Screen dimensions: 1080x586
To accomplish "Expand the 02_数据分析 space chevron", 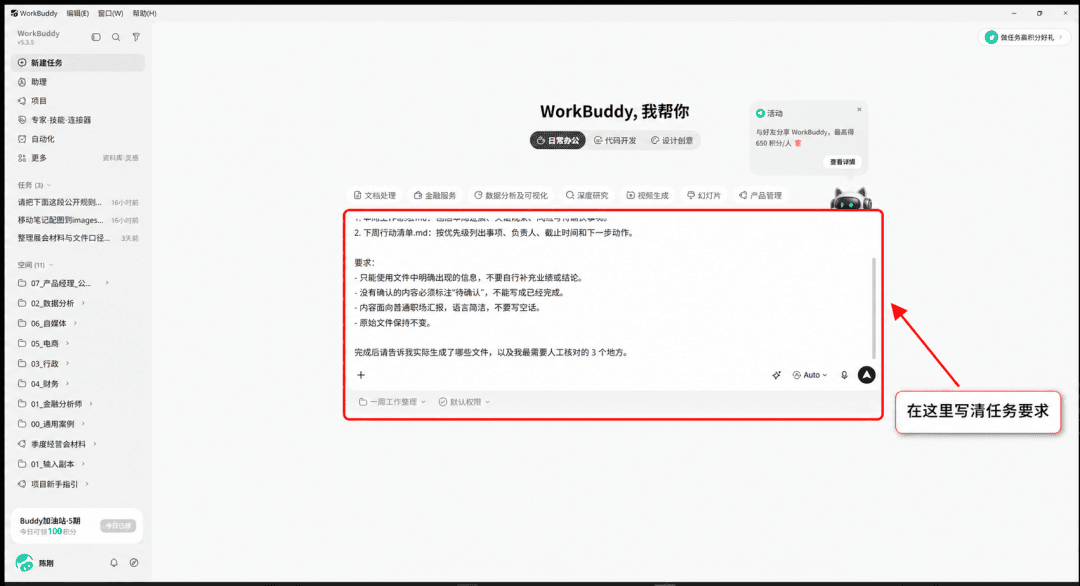I will 83,303.
